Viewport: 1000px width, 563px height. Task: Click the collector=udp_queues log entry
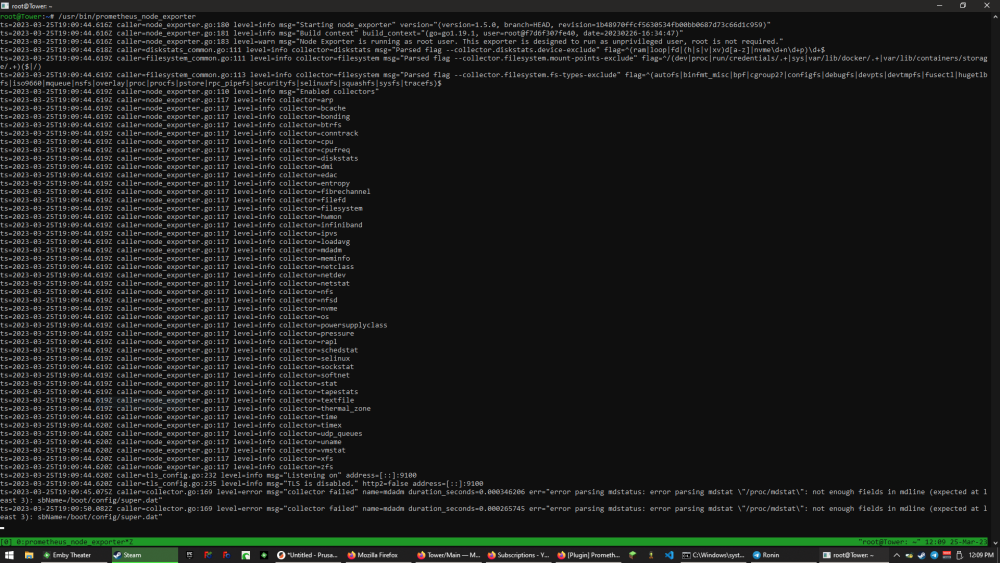point(181,434)
